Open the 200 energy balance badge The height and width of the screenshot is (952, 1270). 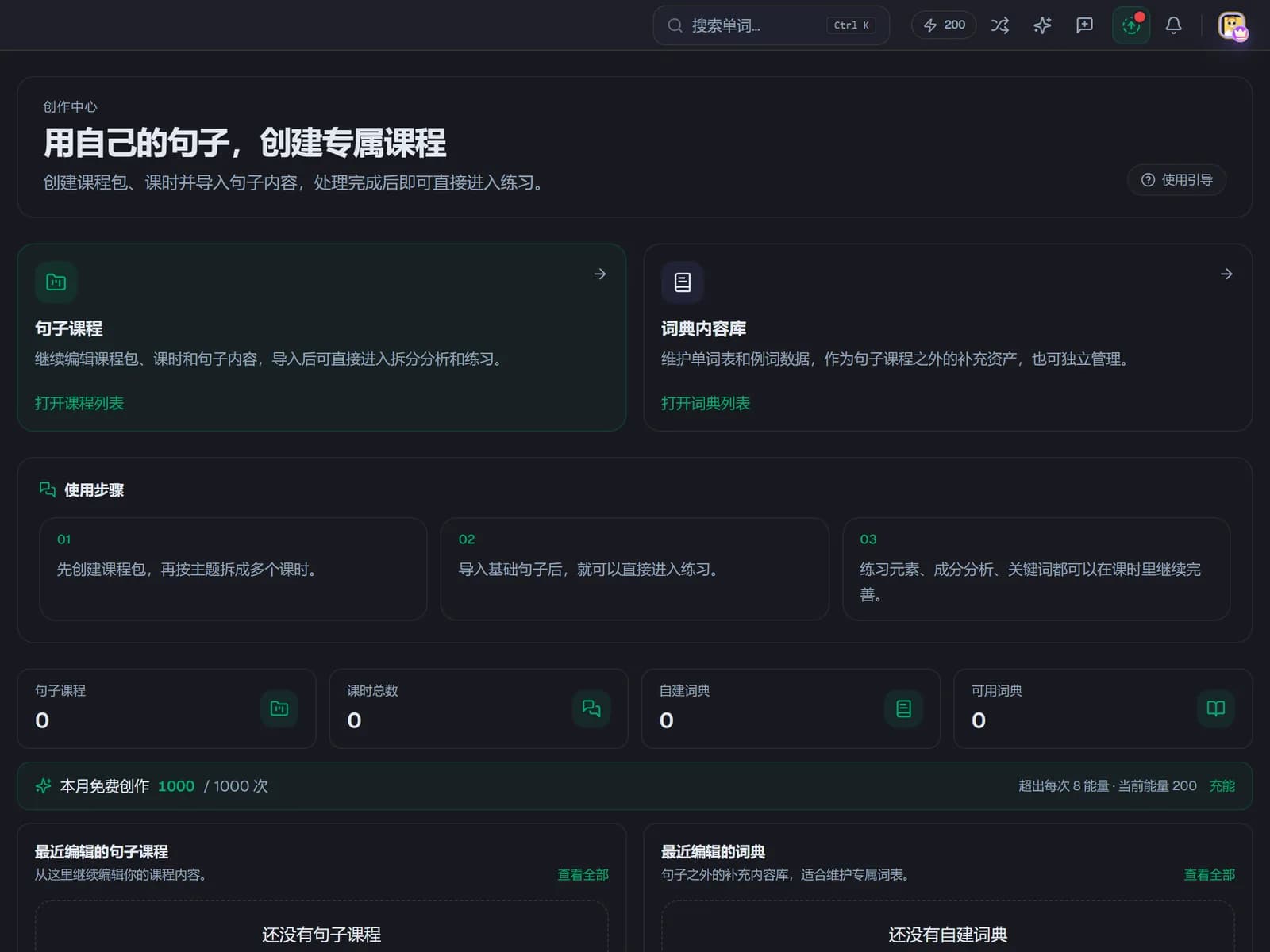point(944,25)
